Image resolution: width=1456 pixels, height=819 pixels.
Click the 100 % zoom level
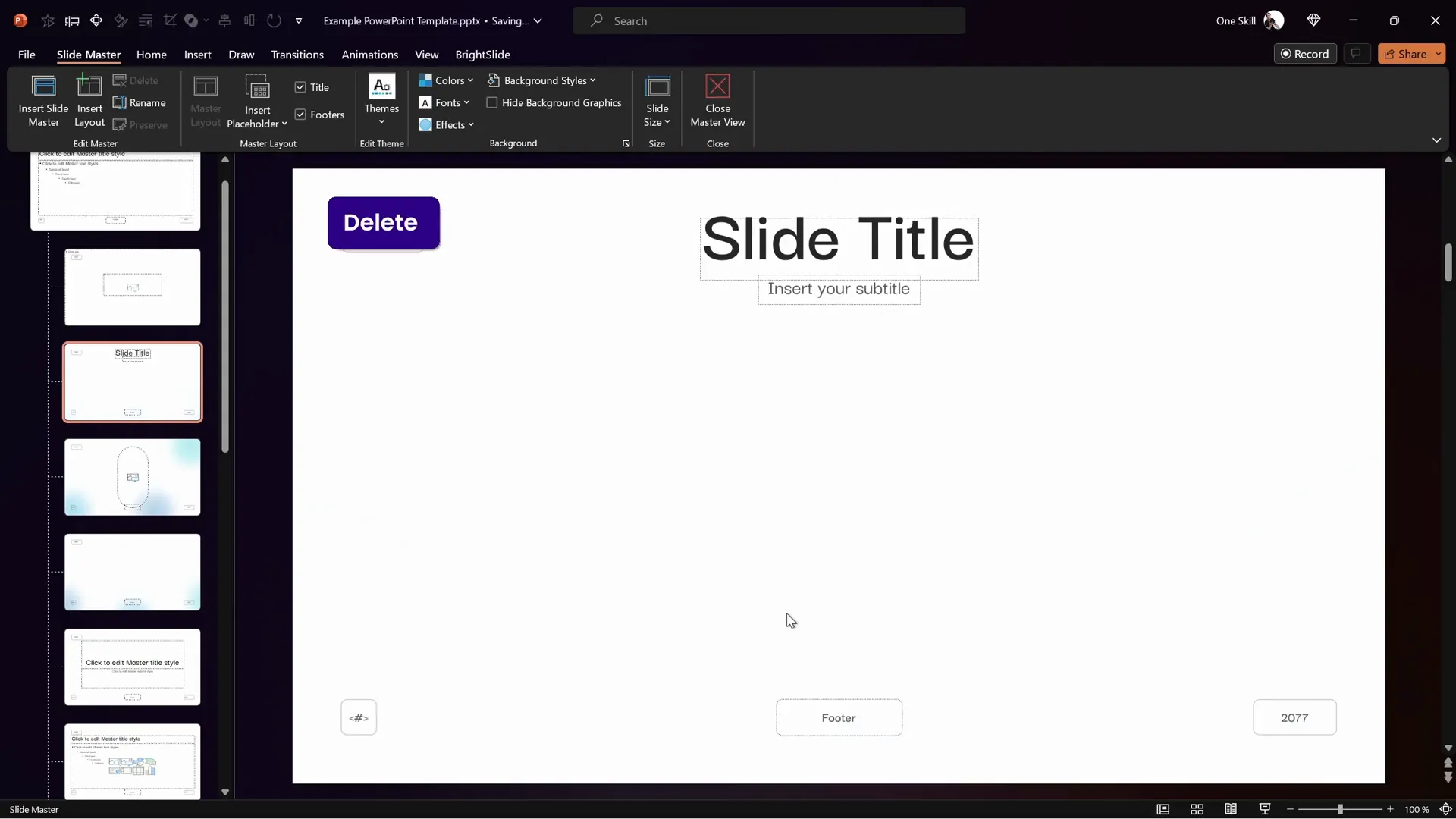click(x=1417, y=809)
